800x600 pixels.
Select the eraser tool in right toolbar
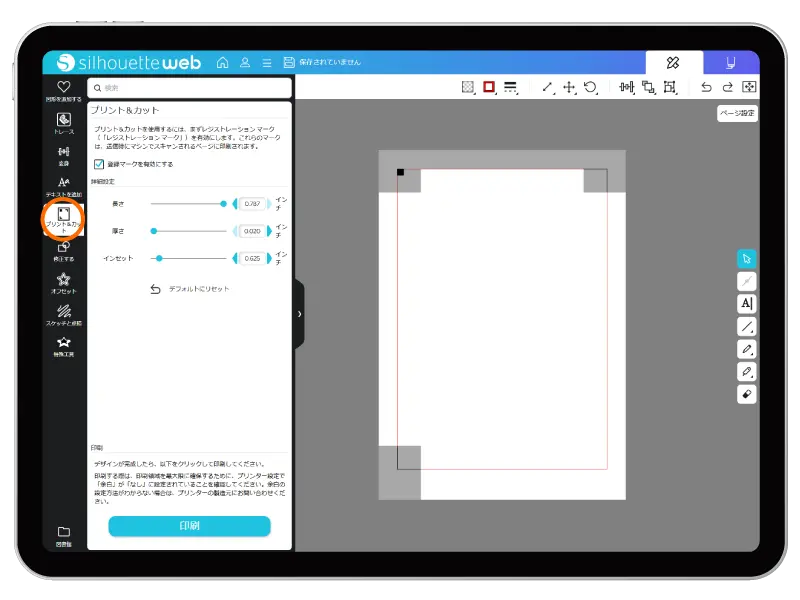coord(746,394)
